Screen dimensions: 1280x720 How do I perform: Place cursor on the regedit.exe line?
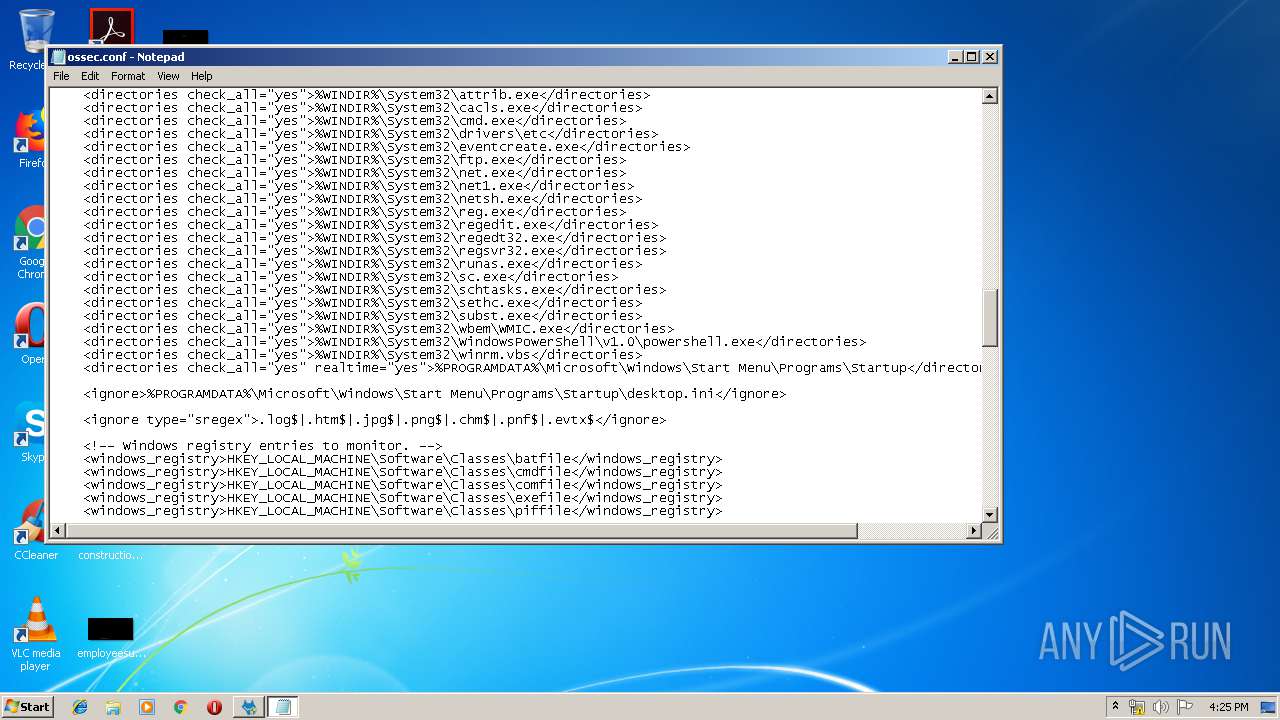[x=371, y=225]
